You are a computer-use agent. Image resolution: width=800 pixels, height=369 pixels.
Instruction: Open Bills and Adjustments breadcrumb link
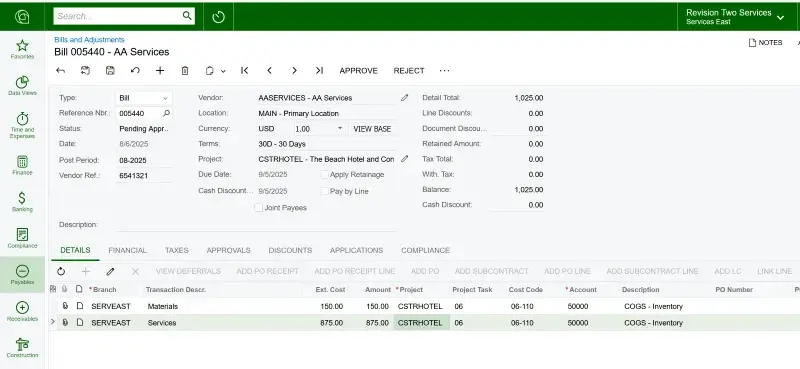[89, 39]
